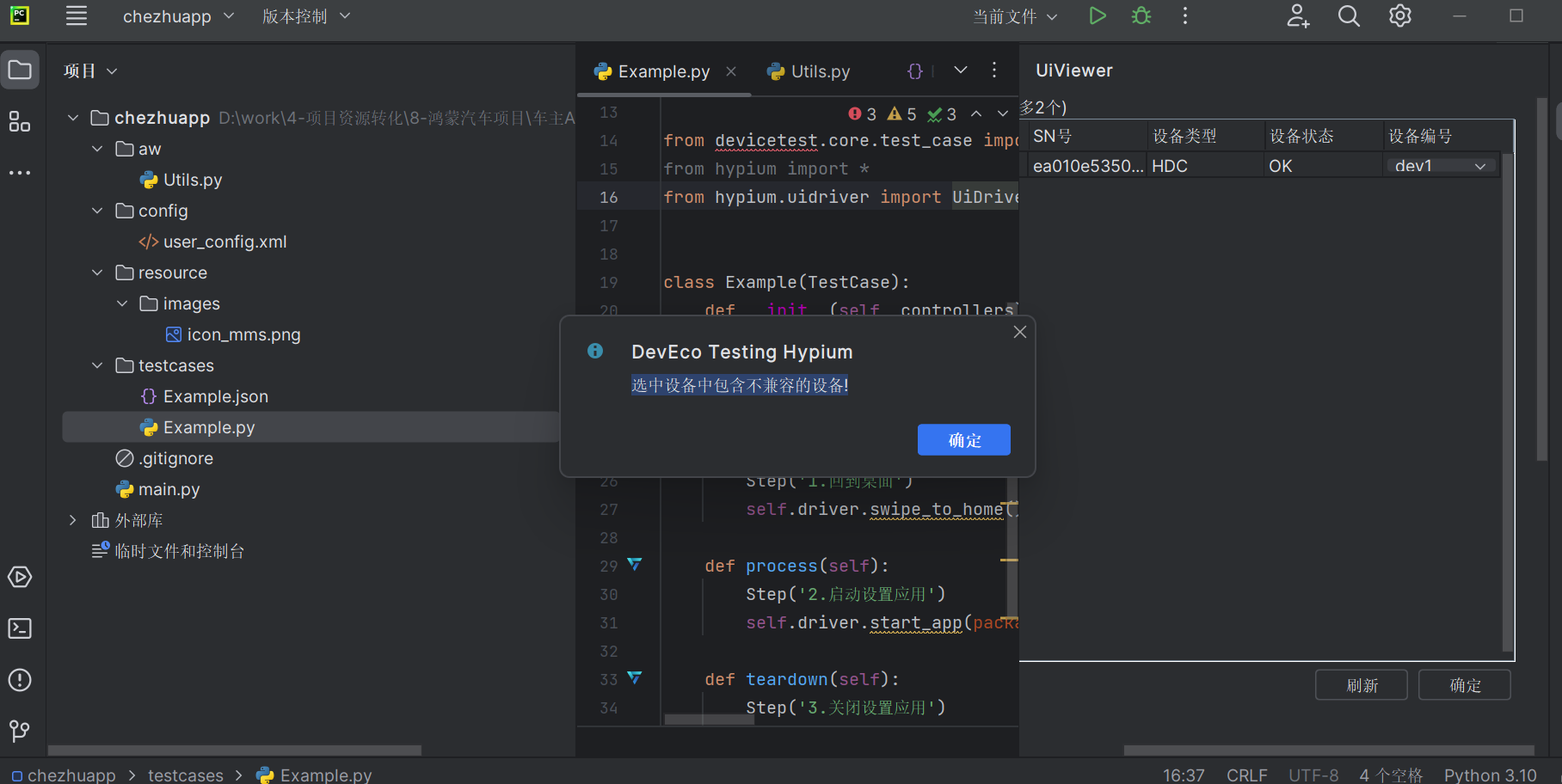Image resolution: width=1562 pixels, height=784 pixels.
Task: Click the override gutter marker on line 33
Action: tap(635, 678)
